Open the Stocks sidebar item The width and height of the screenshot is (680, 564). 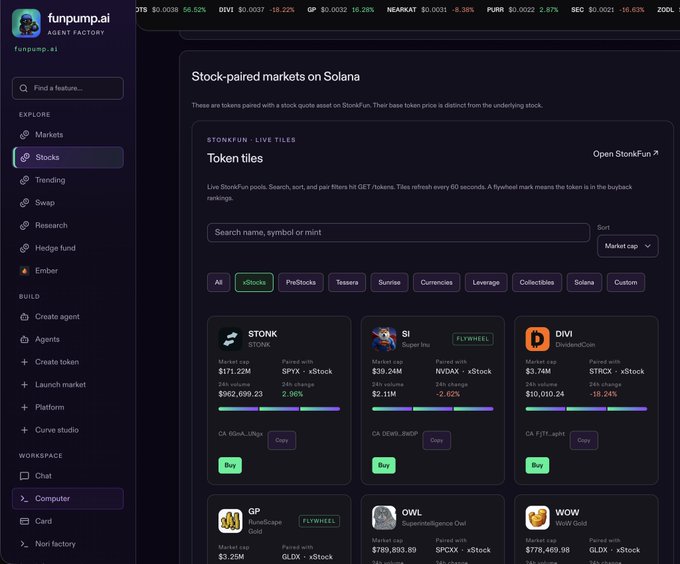point(68,157)
